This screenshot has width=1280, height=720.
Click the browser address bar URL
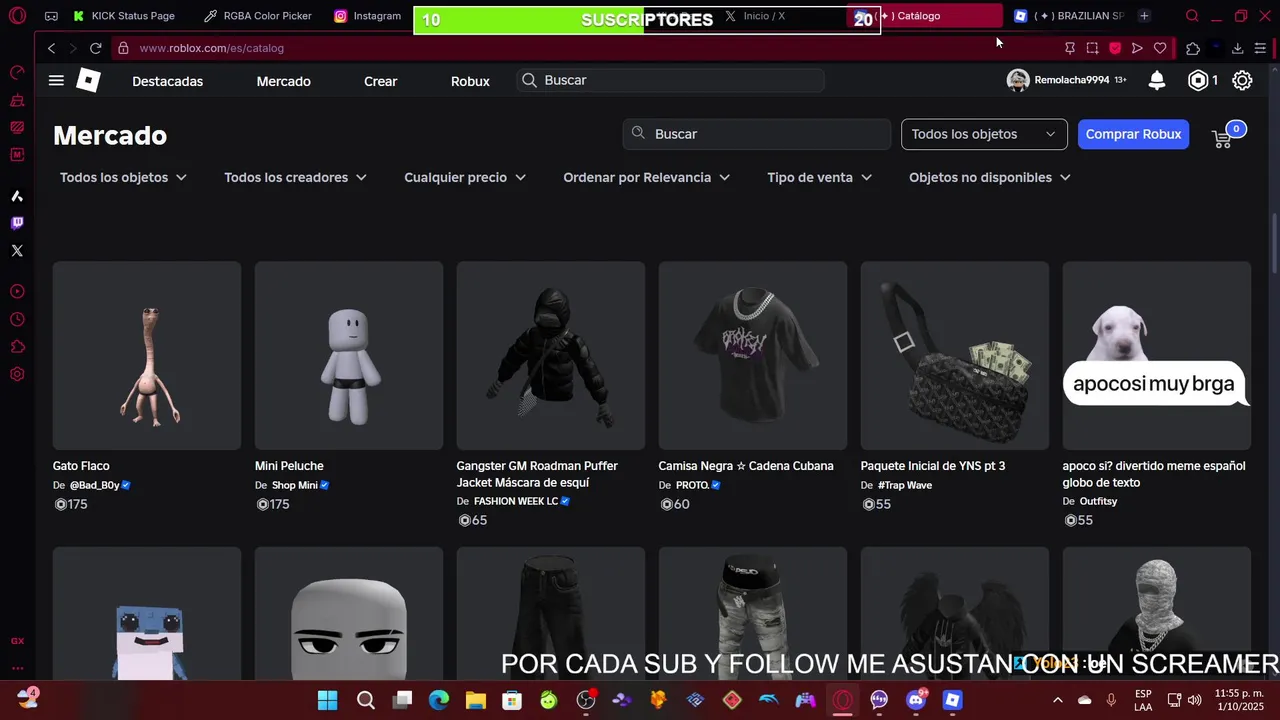click(x=212, y=48)
